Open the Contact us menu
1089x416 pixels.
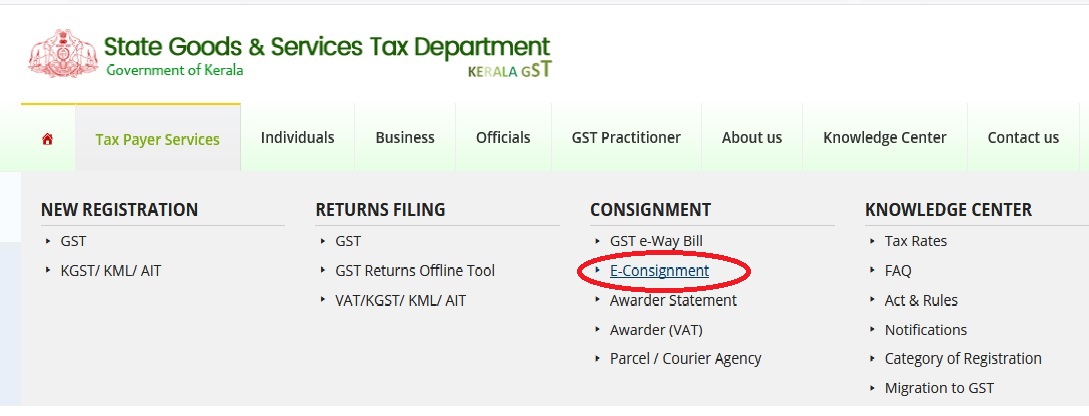(1023, 138)
